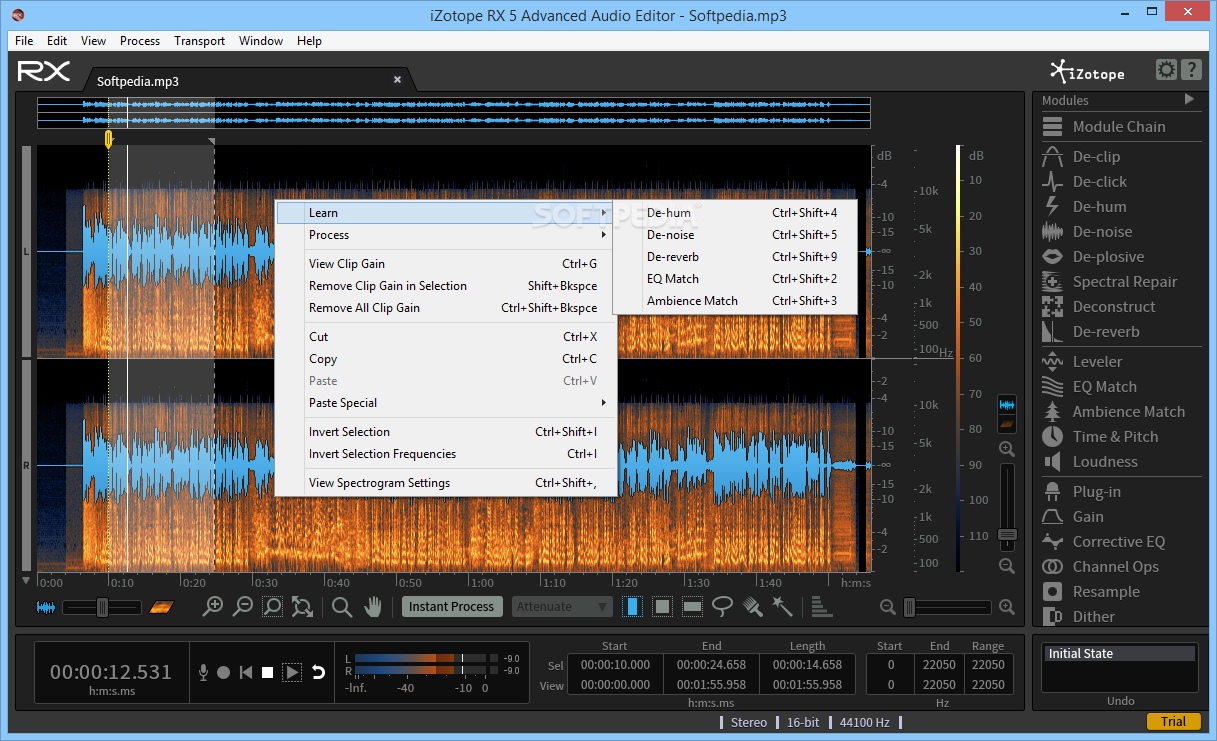
Task: Expand the Learn submenu entry
Action: pyautogui.click(x=446, y=213)
